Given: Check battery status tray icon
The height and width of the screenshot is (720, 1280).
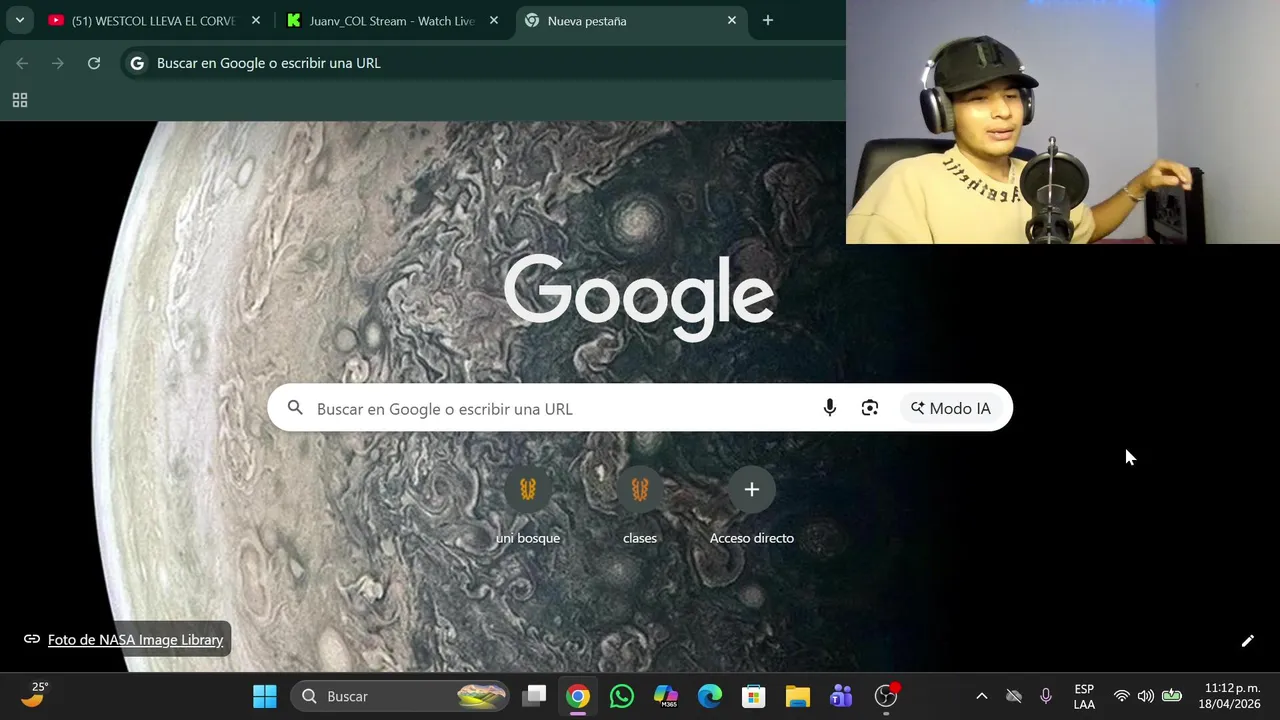Looking at the screenshot, I should click(x=1172, y=696).
